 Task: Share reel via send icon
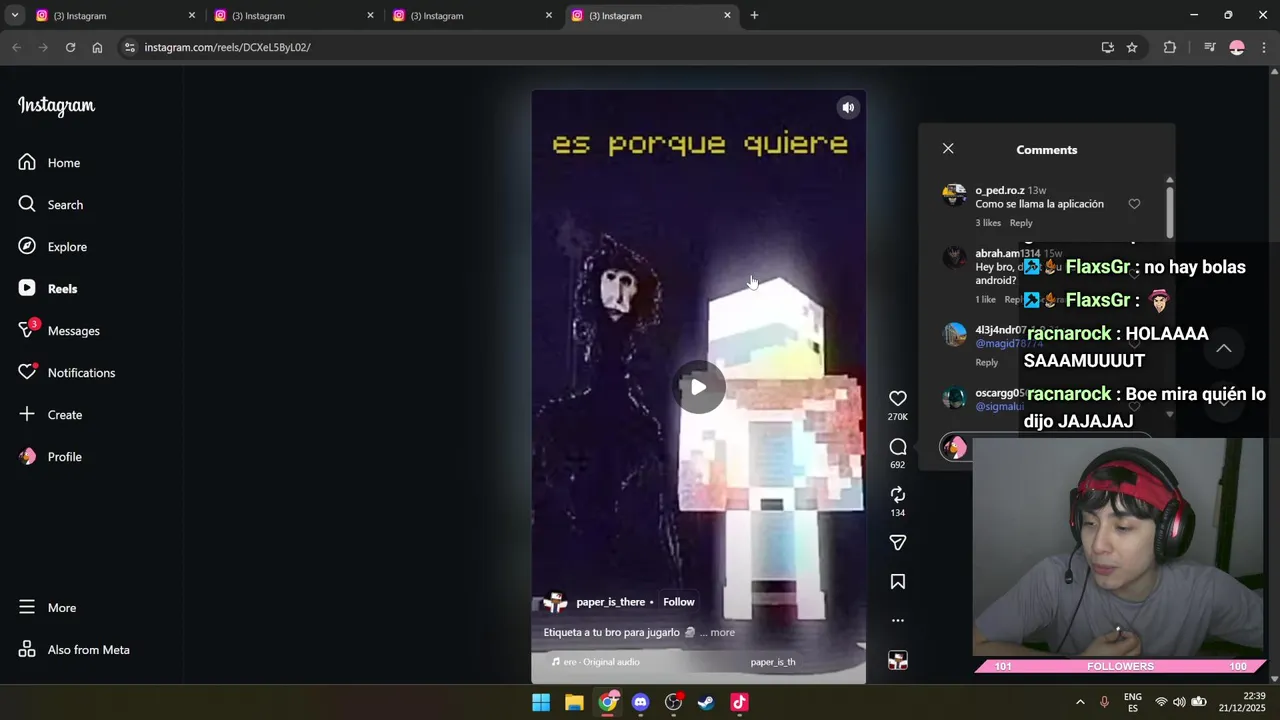898,543
